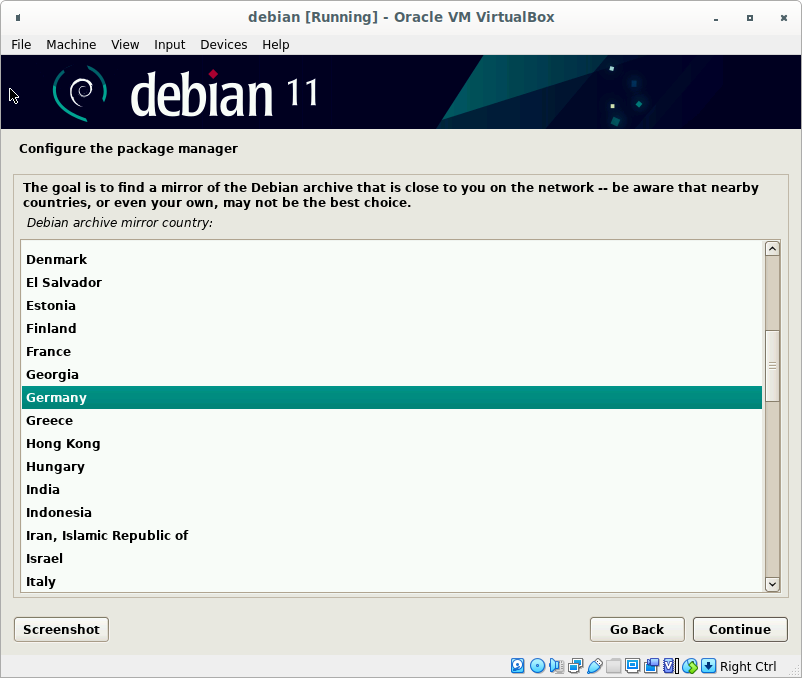The image size is (802, 678).
Task: Click the mouse integration globe icon
Action: tap(689, 666)
